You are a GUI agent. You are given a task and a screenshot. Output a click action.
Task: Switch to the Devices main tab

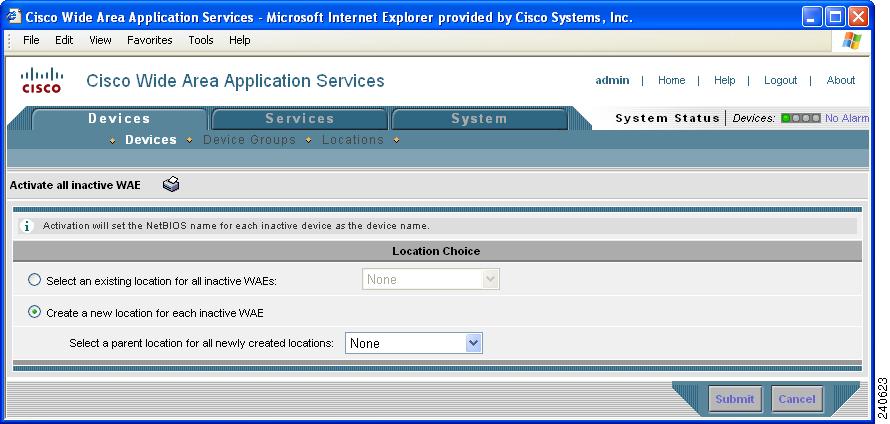[x=119, y=119]
